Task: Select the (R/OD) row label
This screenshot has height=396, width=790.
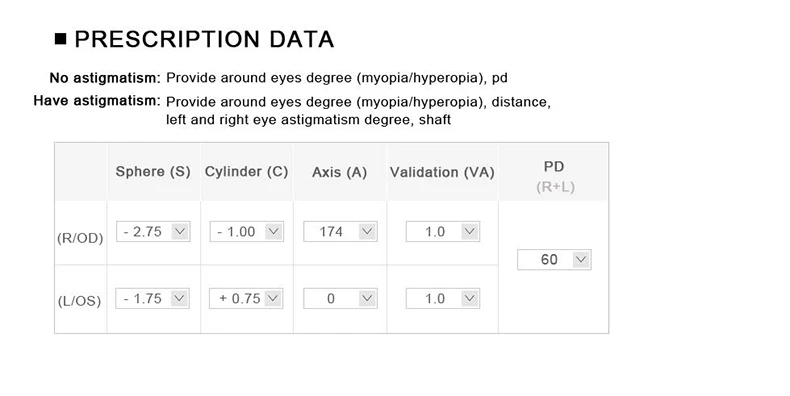Action: click(x=80, y=238)
